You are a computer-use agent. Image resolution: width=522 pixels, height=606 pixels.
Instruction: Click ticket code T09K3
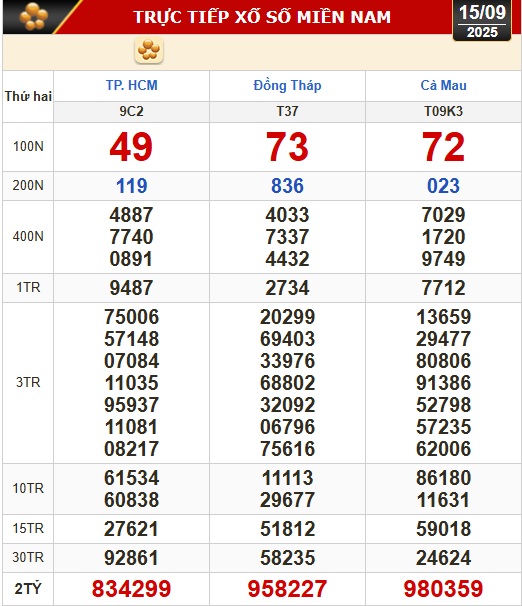(443, 112)
